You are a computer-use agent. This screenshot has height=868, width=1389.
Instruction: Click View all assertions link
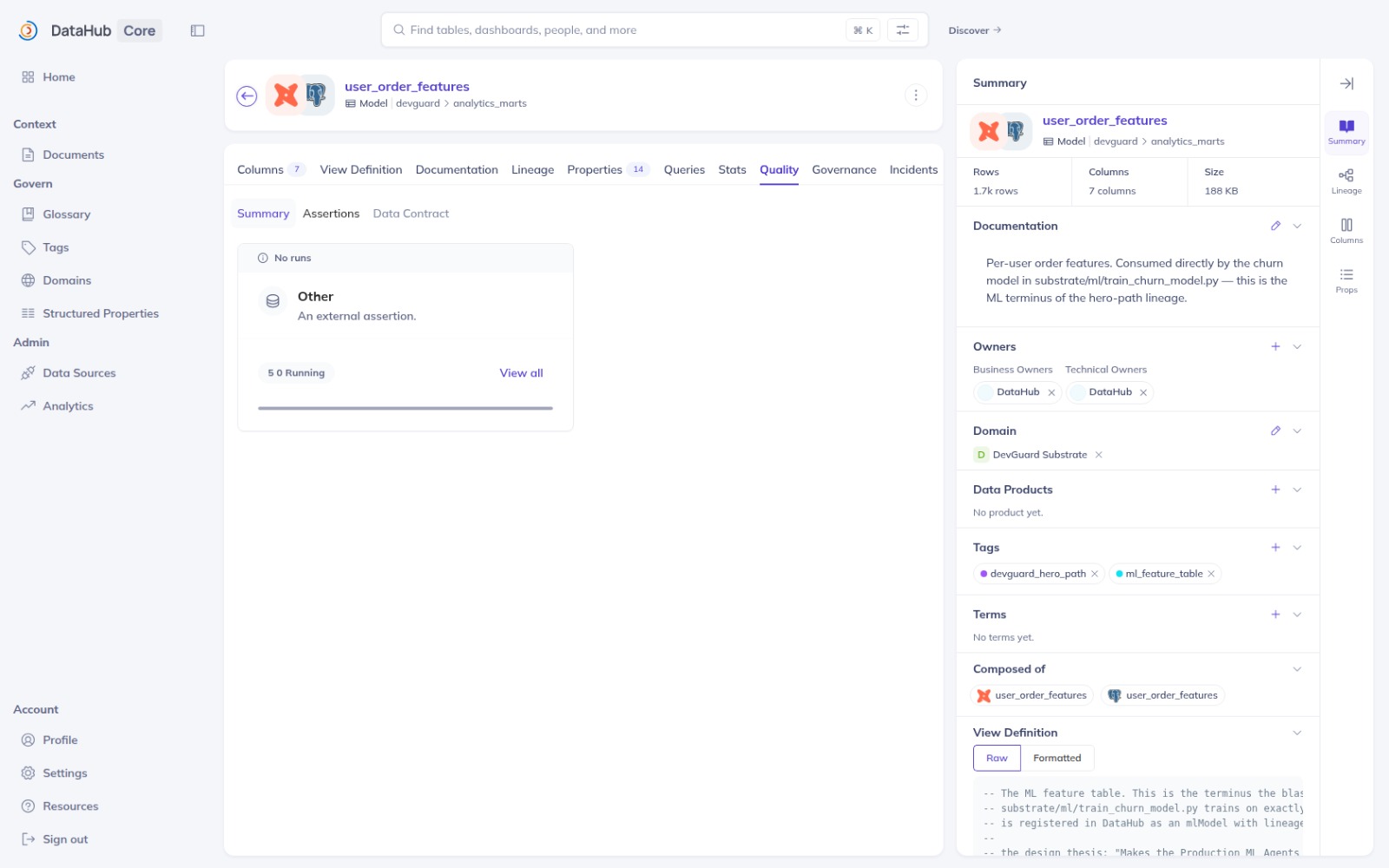click(x=521, y=373)
